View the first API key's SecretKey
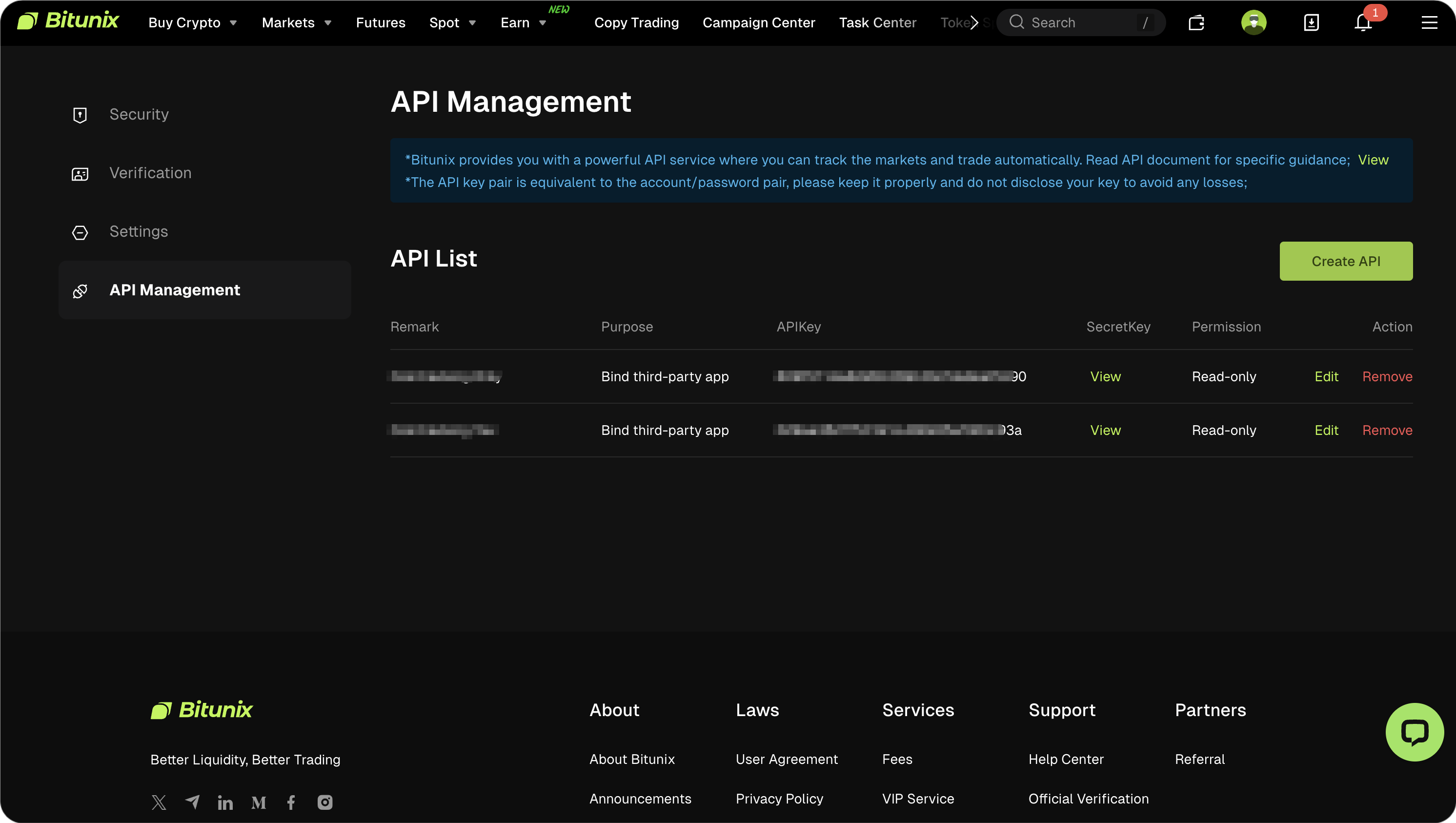 [x=1105, y=376]
